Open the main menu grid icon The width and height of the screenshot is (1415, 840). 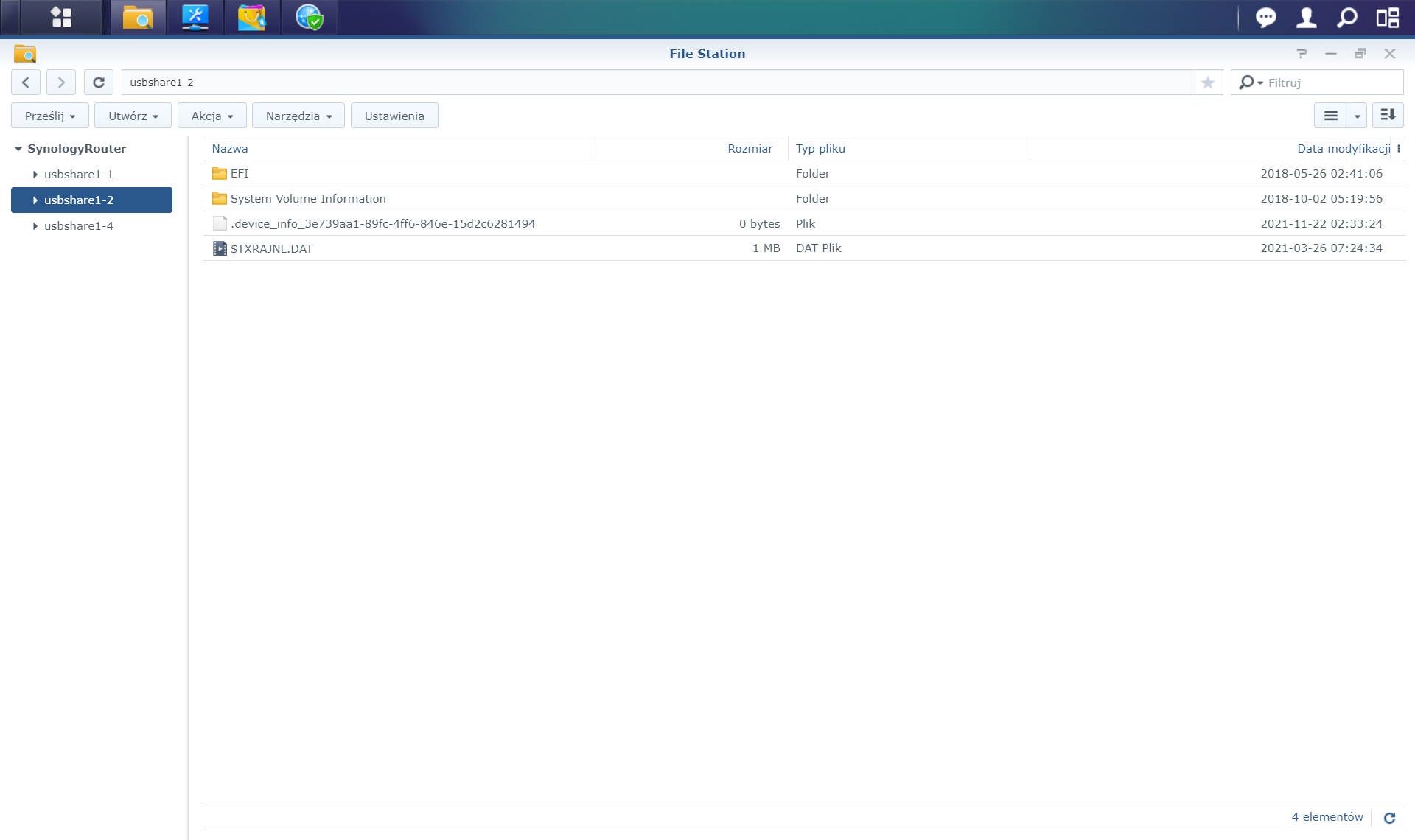[x=61, y=17]
